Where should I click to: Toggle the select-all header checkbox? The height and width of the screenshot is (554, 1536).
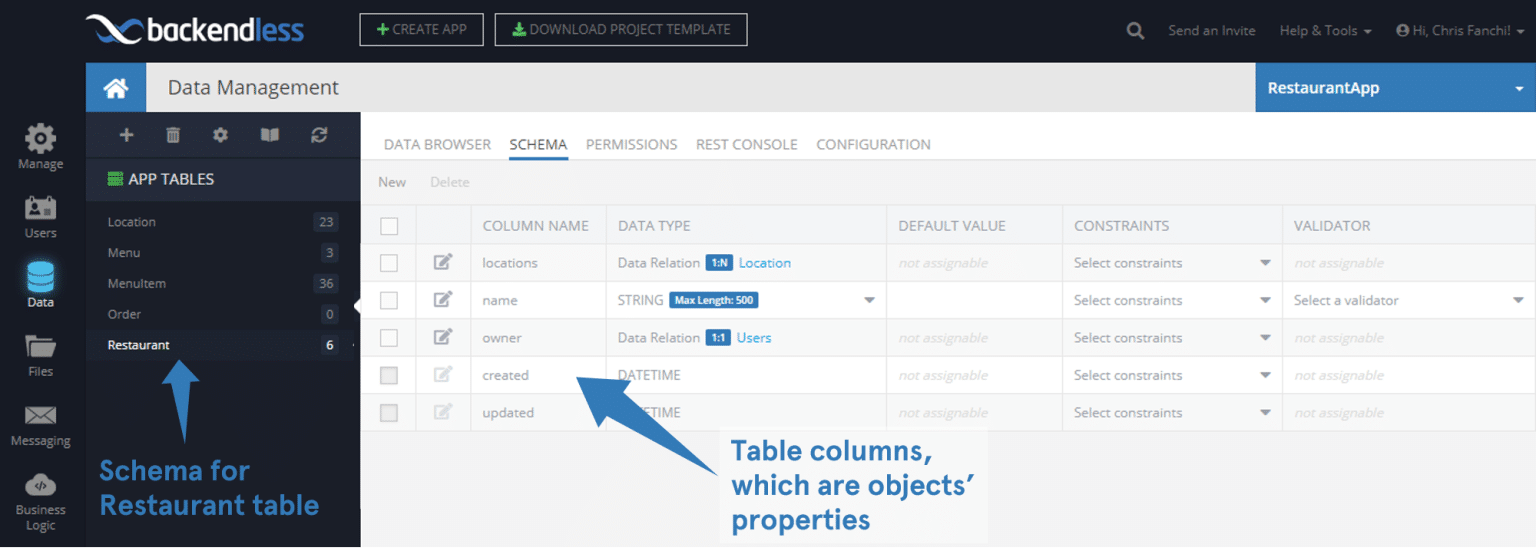(389, 226)
